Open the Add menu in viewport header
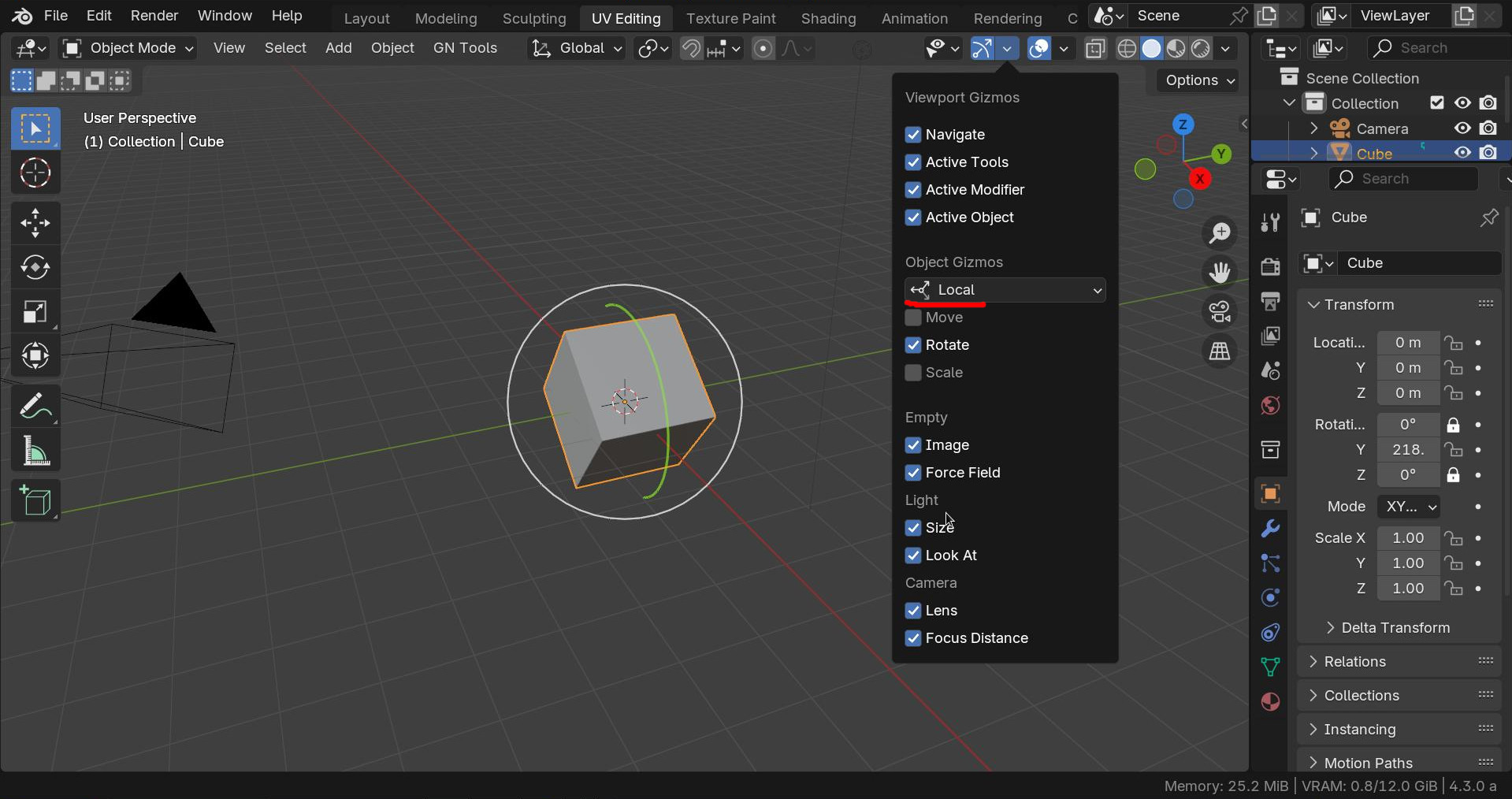1512x799 pixels. click(339, 49)
